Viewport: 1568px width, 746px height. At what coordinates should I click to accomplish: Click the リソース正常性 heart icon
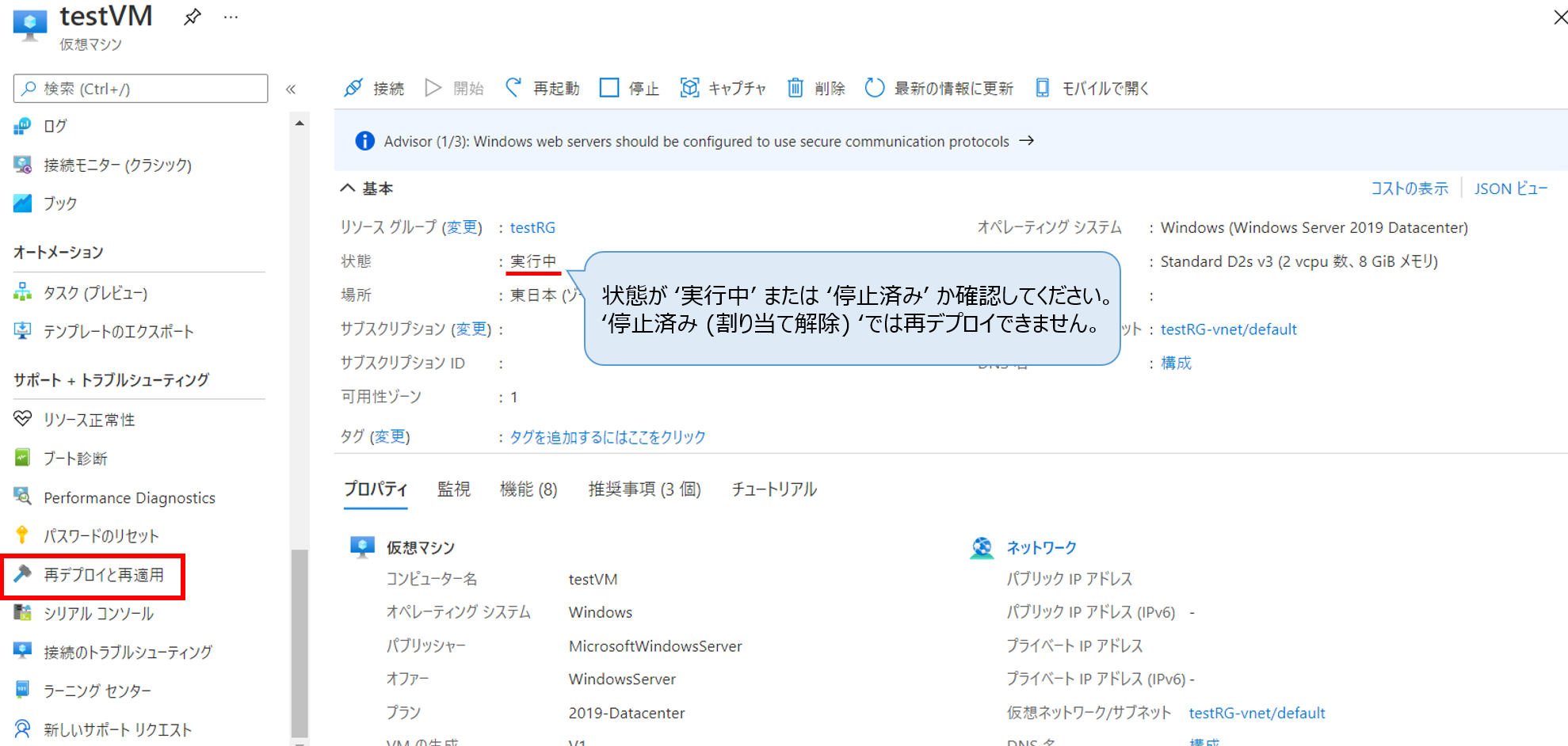pos(23,419)
